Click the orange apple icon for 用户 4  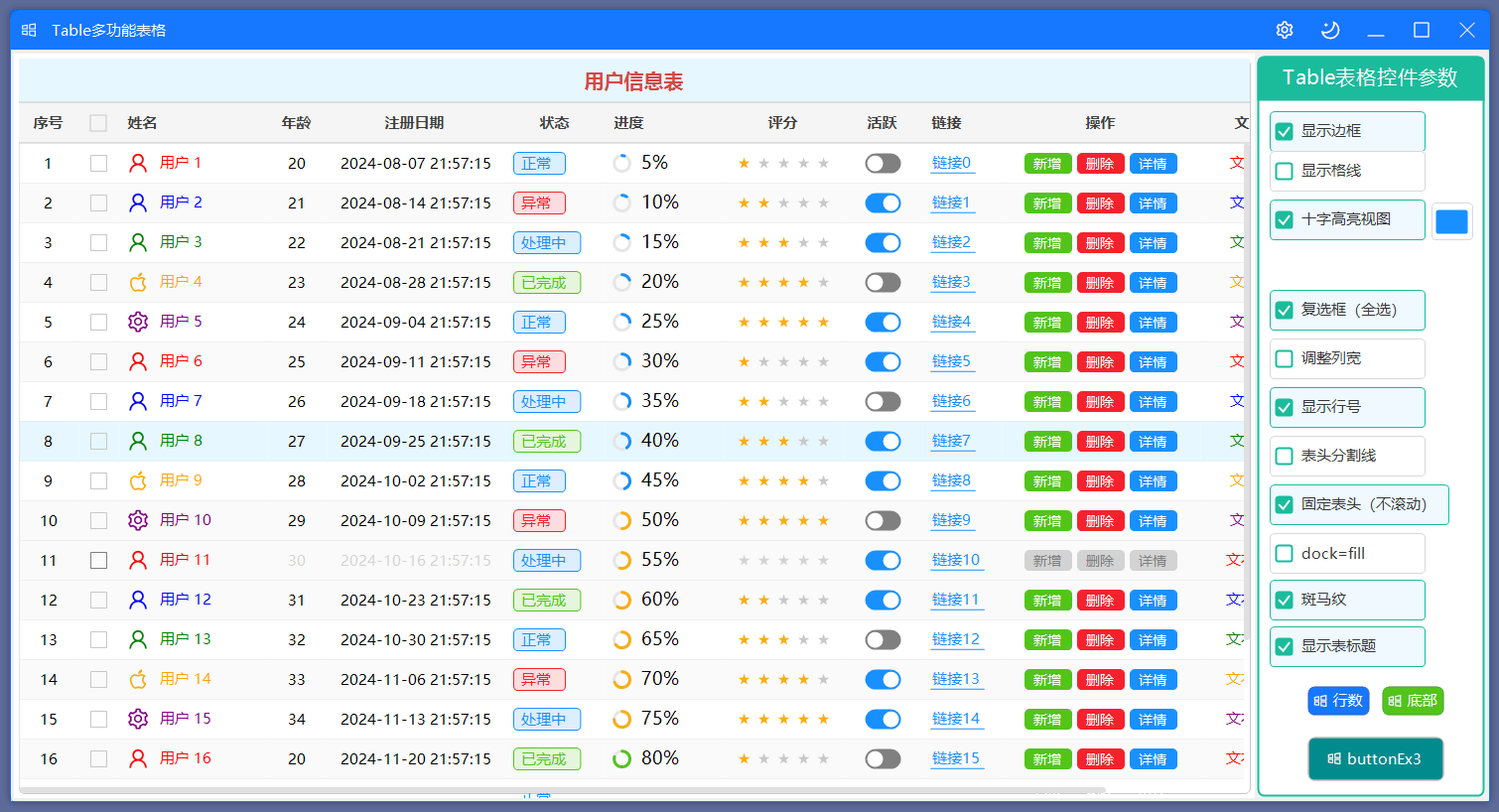[x=138, y=282]
